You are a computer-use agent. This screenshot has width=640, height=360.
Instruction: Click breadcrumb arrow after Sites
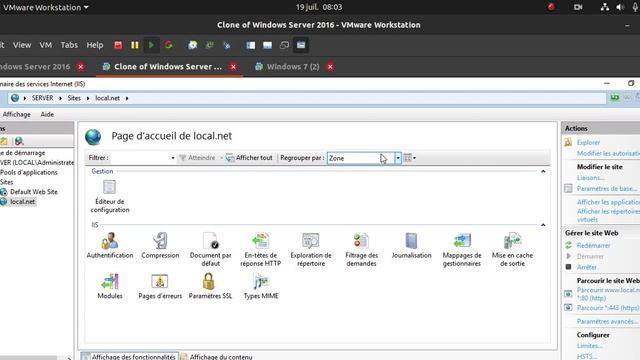[88, 98]
